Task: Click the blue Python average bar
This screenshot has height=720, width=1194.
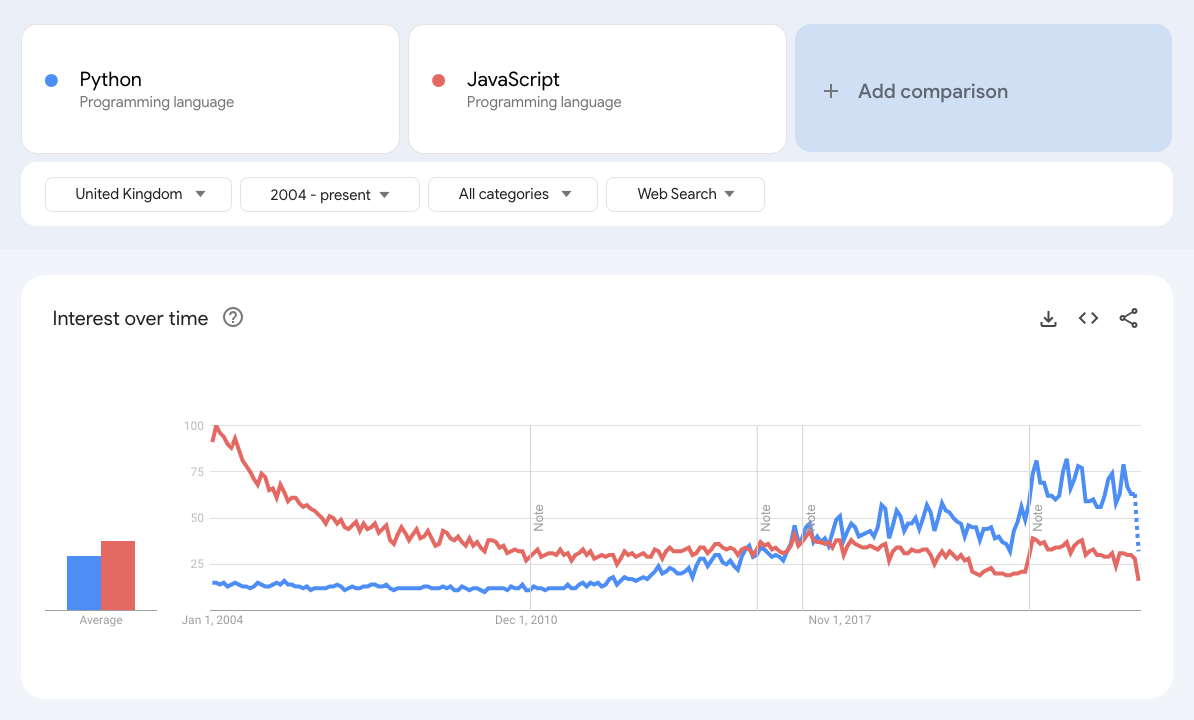Action: [84, 583]
